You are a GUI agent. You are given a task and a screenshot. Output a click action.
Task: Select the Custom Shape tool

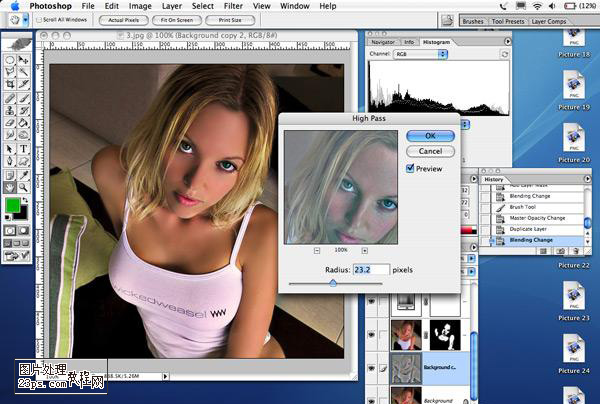pos(24,161)
